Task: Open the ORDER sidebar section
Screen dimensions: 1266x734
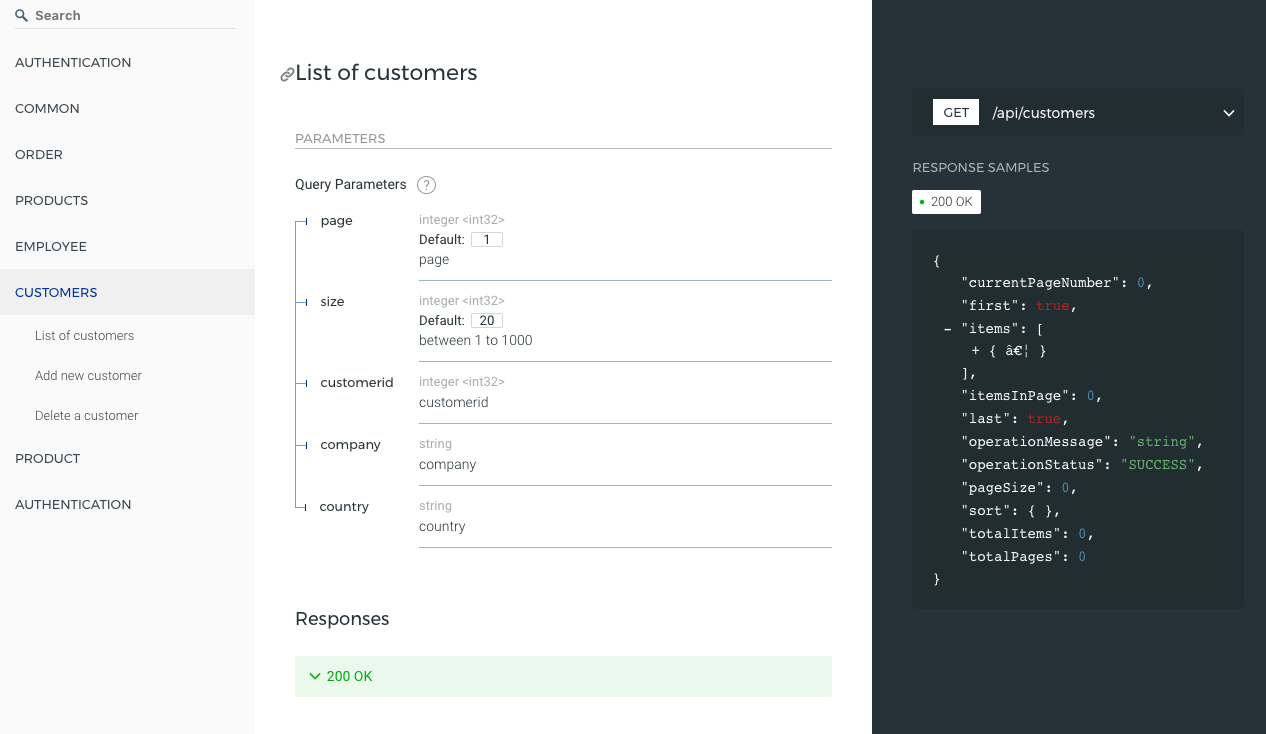Action: point(39,154)
